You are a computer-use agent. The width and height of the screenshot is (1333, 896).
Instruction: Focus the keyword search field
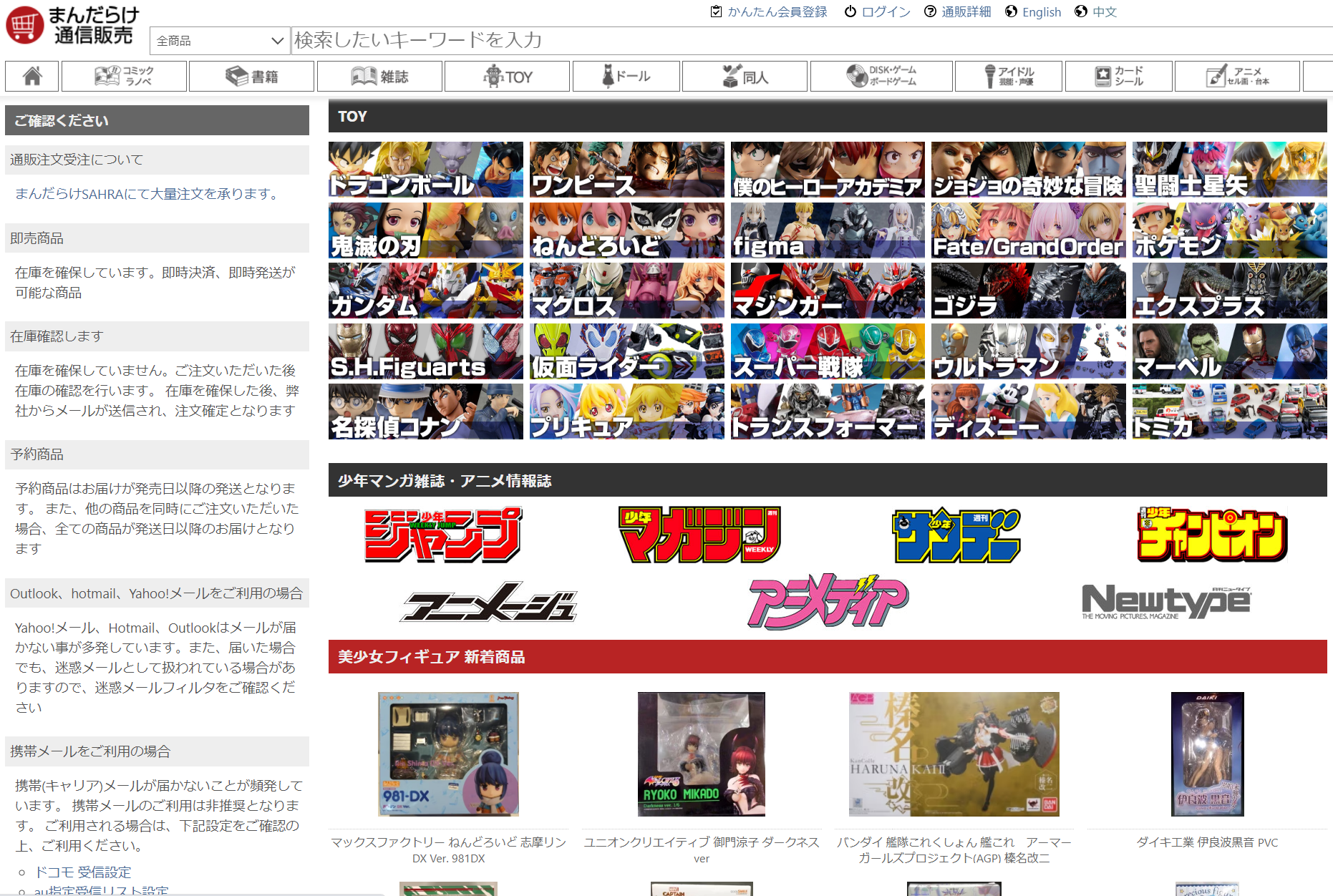pyautogui.click(x=812, y=41)
